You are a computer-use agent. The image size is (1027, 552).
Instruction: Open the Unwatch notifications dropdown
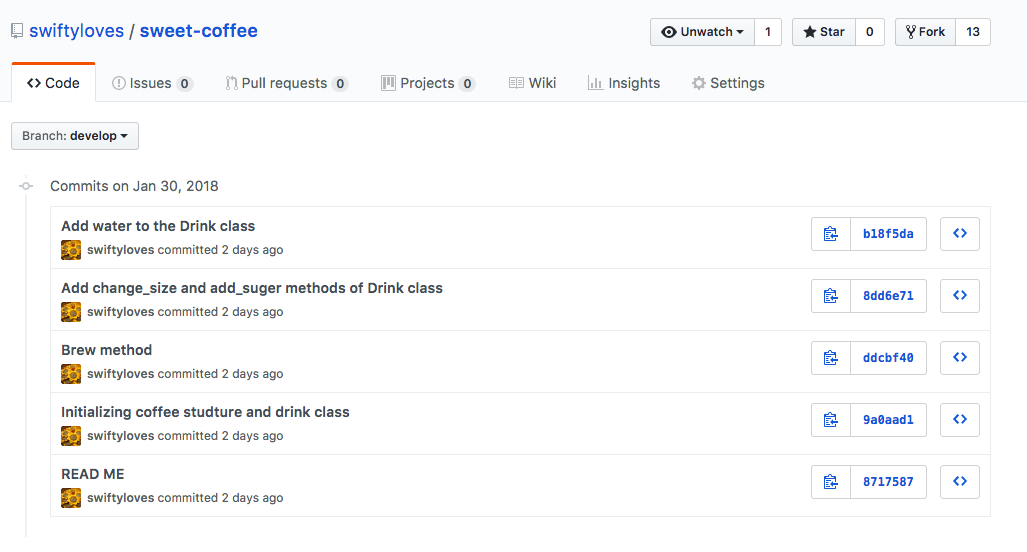pos(703,32)
